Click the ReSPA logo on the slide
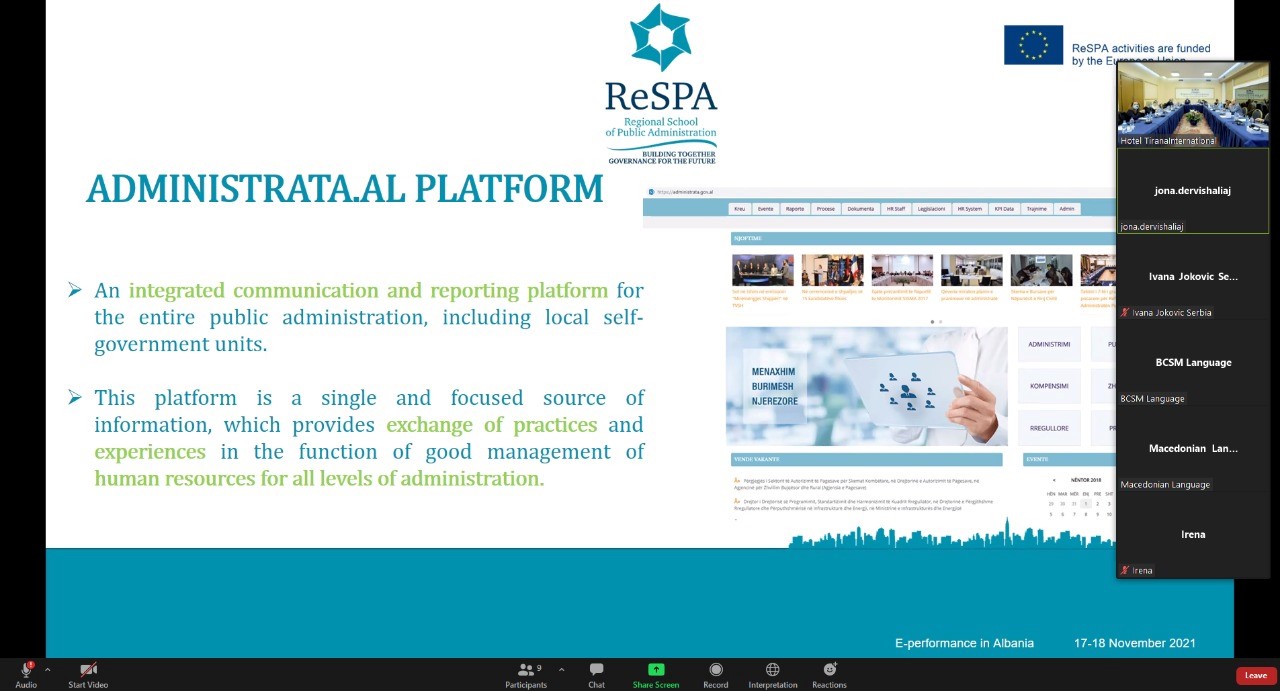Viewport: 1280px width, 691px height. [661, 84]
